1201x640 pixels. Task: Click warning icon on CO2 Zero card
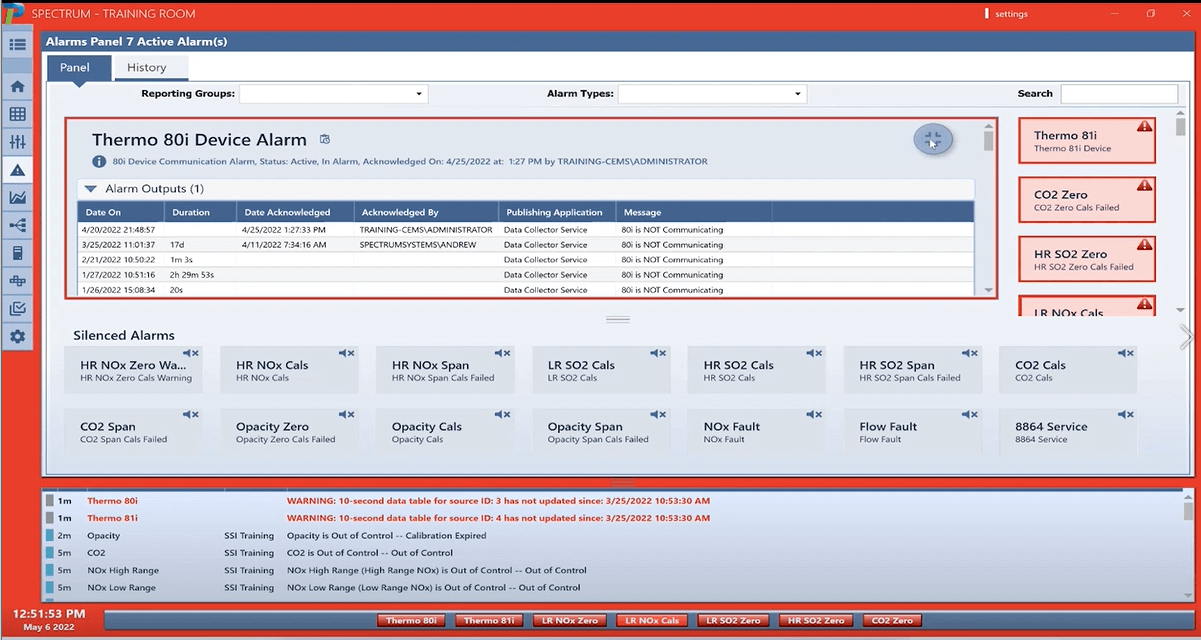click(1144, 186)
